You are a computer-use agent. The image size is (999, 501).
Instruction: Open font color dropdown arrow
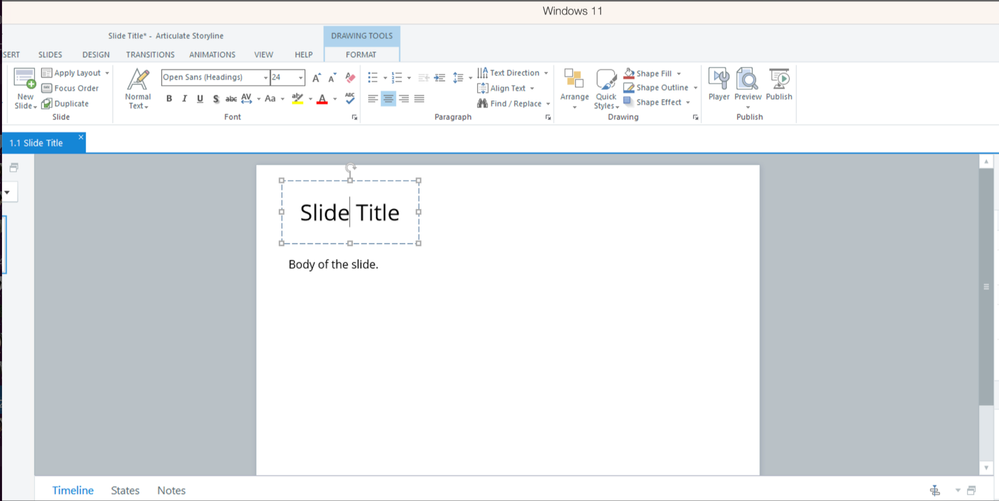334,99
